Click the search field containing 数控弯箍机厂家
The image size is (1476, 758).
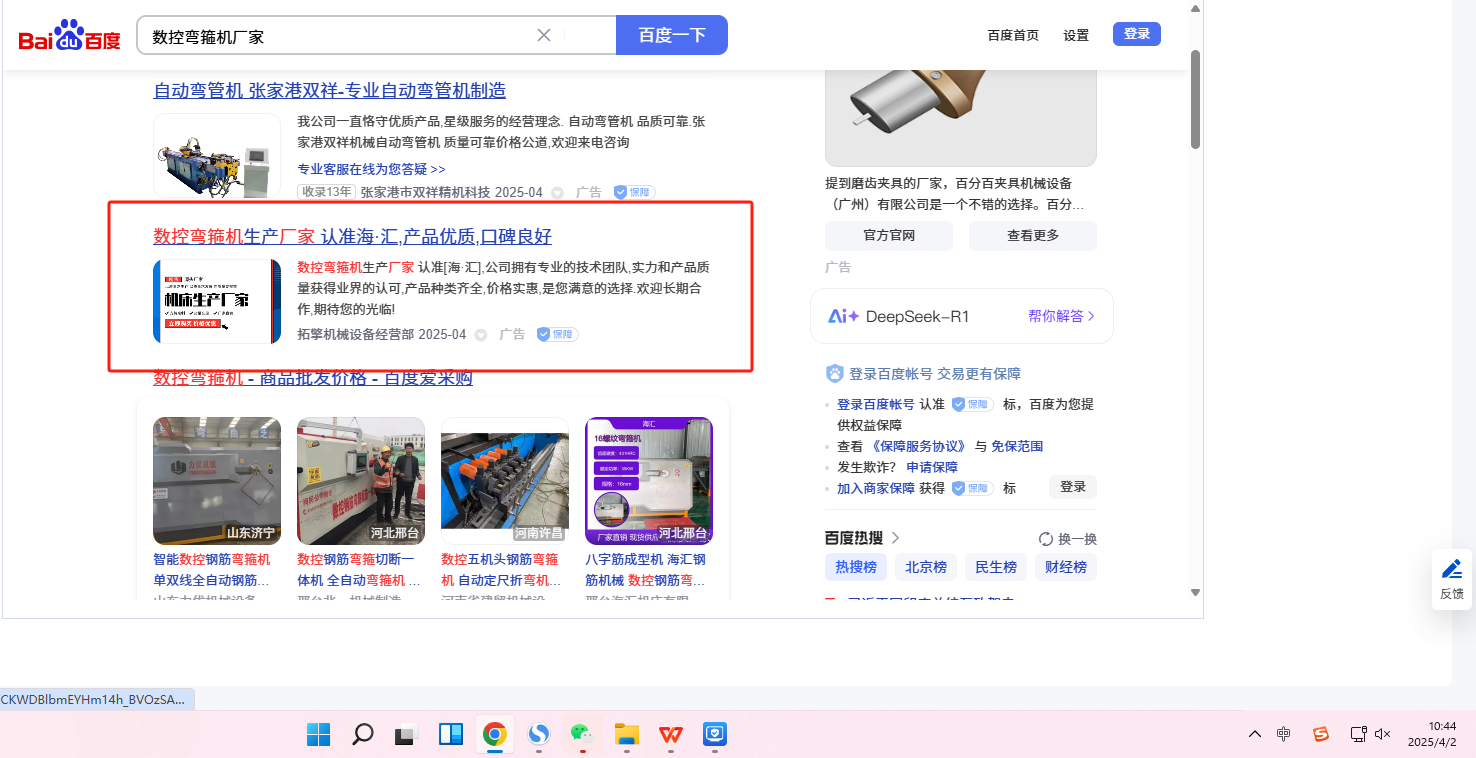(x=340, y=36)
